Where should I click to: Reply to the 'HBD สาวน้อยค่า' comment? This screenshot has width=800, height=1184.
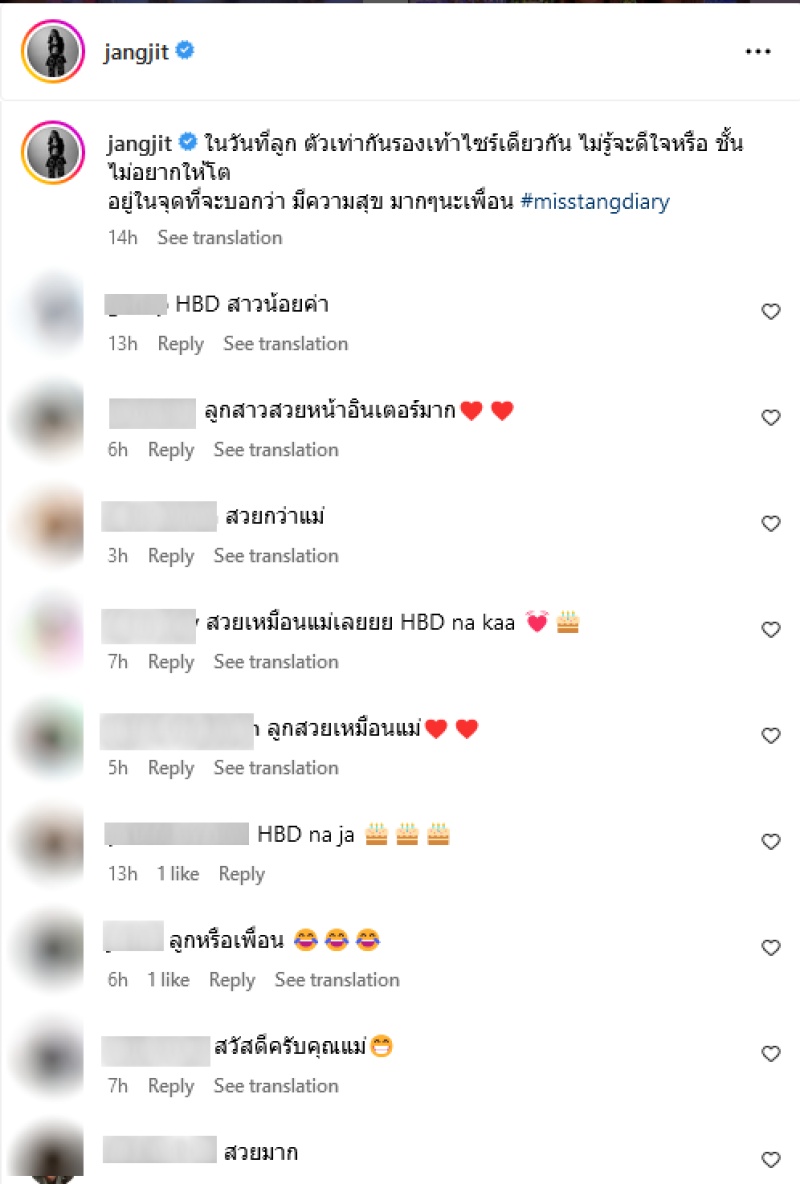coord(181,344)
